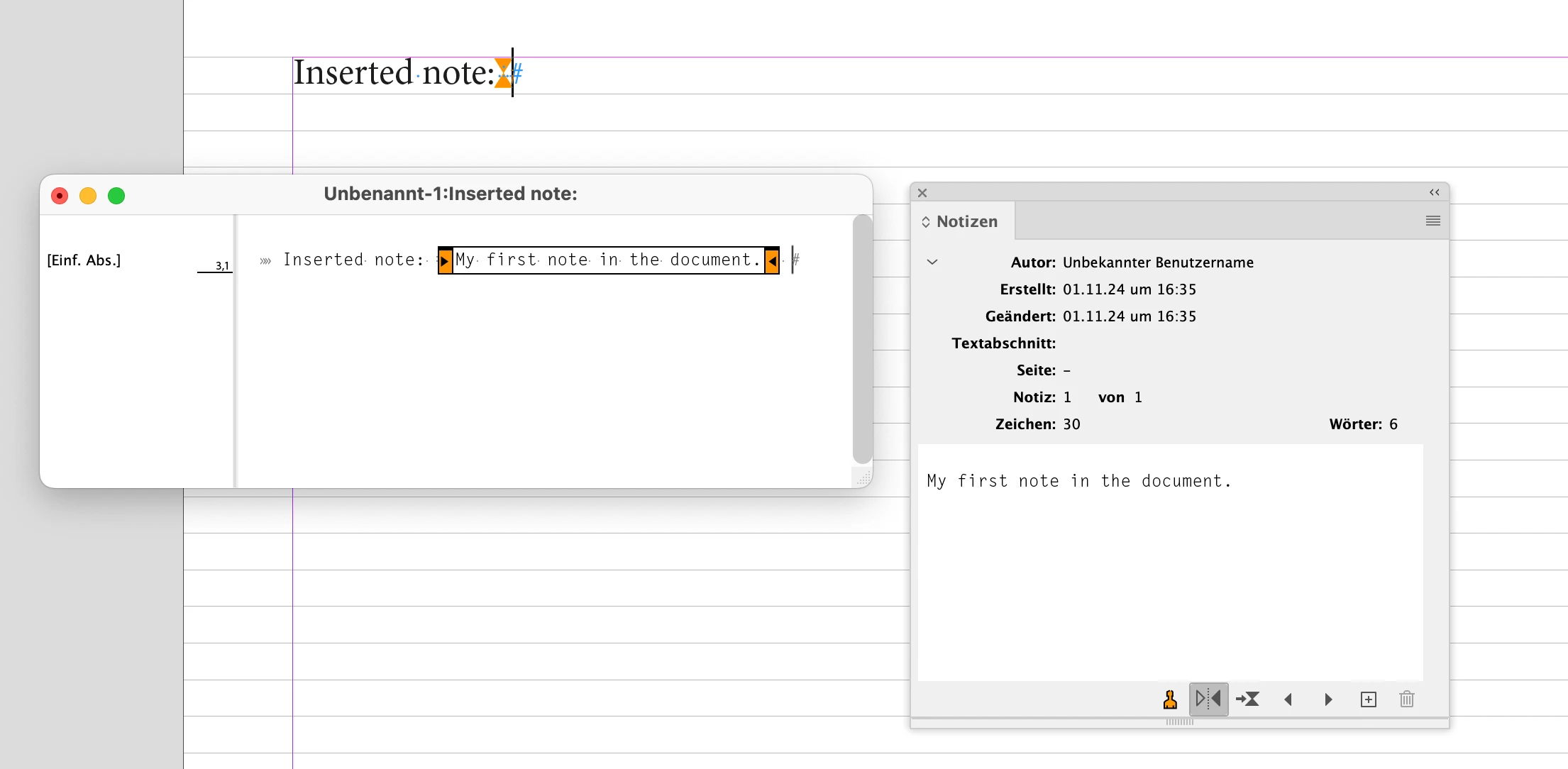Image resolution: width=1568 pixels, height=769 pixels.
Task: Click the new note plus icon
Action: (1368, 699)
